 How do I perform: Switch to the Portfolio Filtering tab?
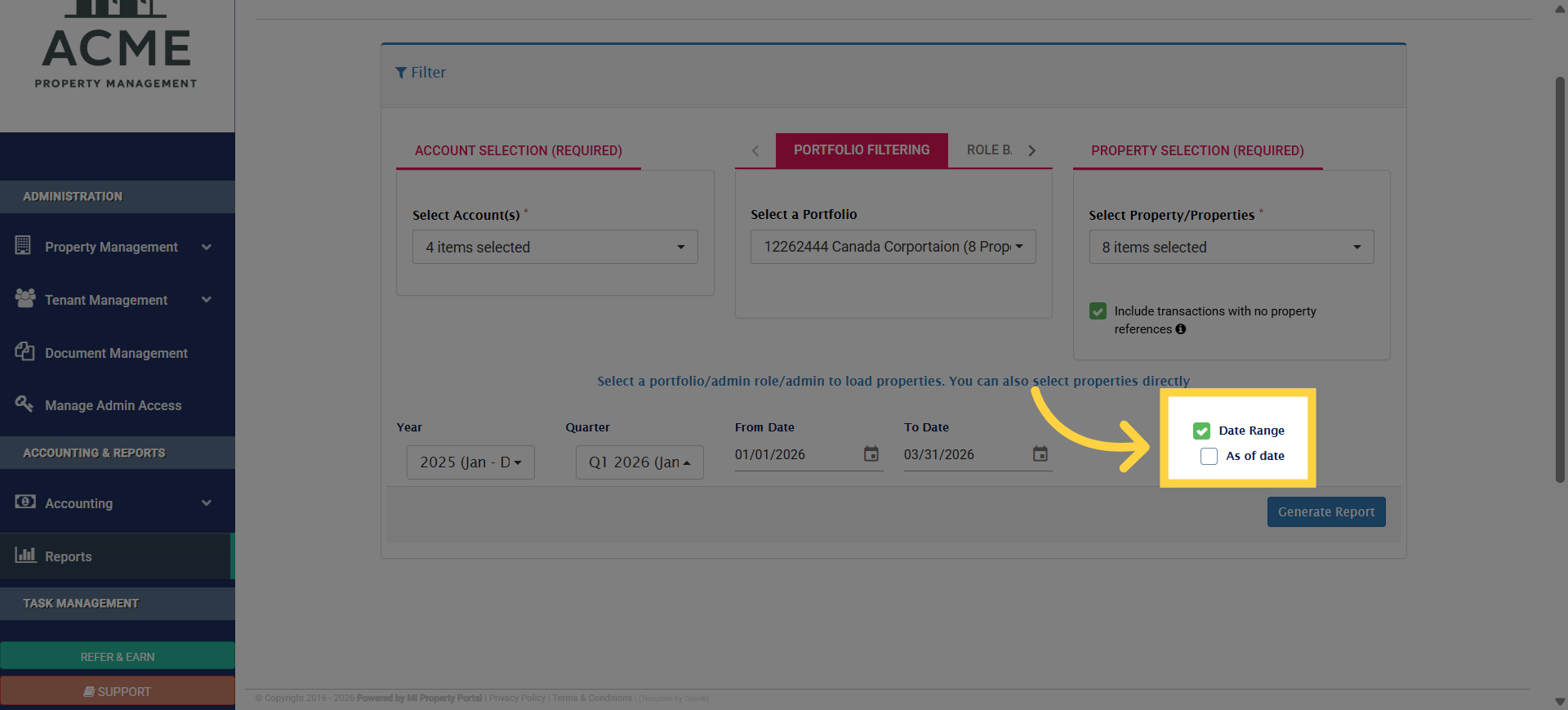click(861, 150)
